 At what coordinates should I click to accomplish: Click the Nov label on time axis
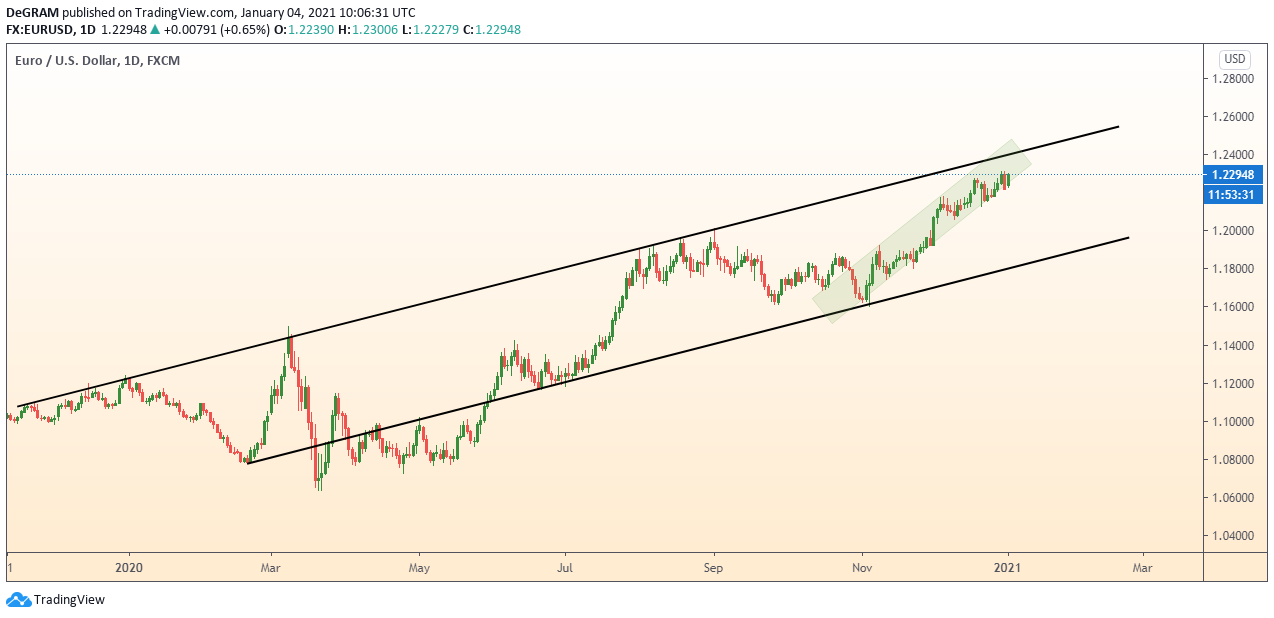[x=863, y=567]
